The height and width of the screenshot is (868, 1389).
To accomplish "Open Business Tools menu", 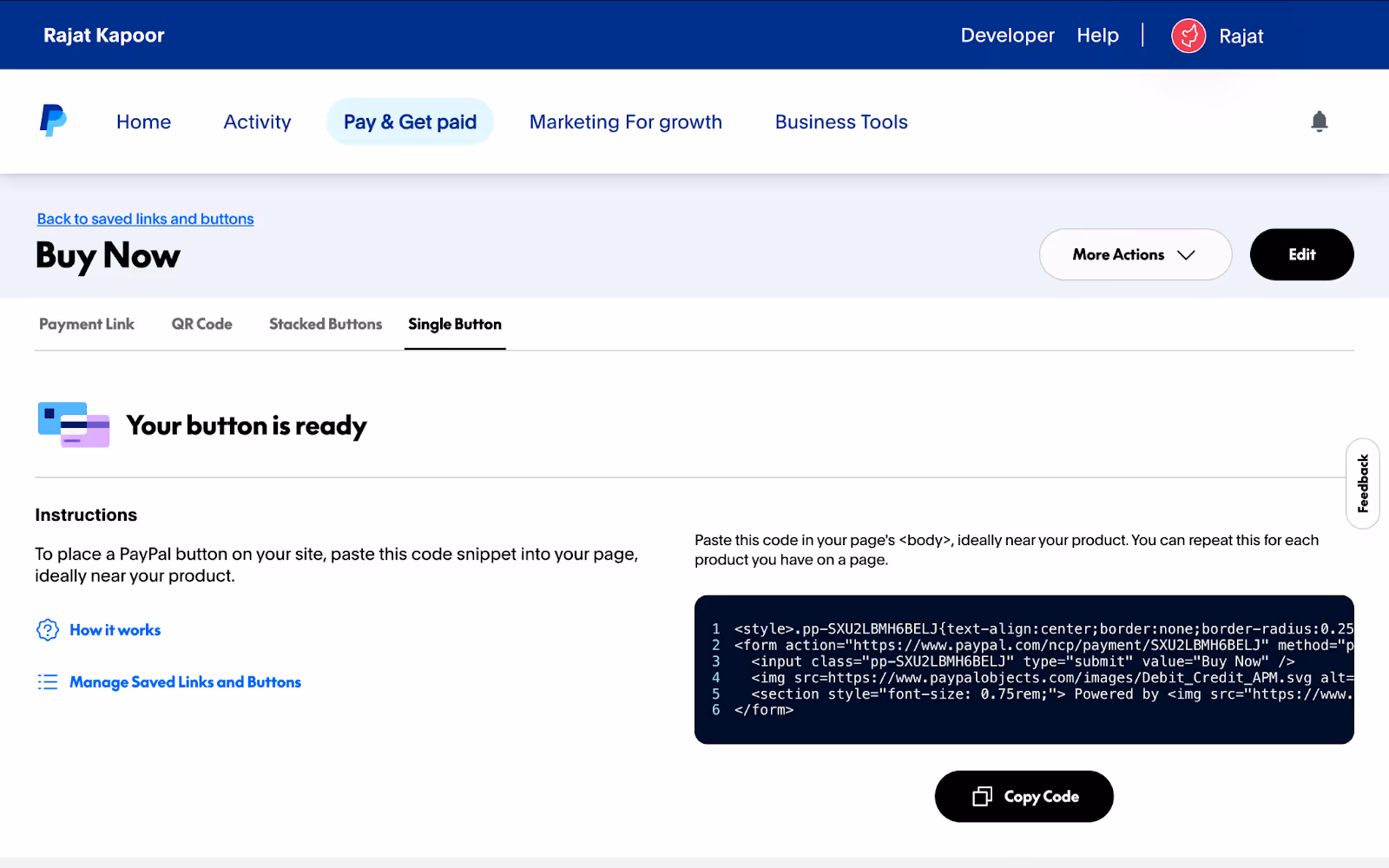I will [841, 122].
